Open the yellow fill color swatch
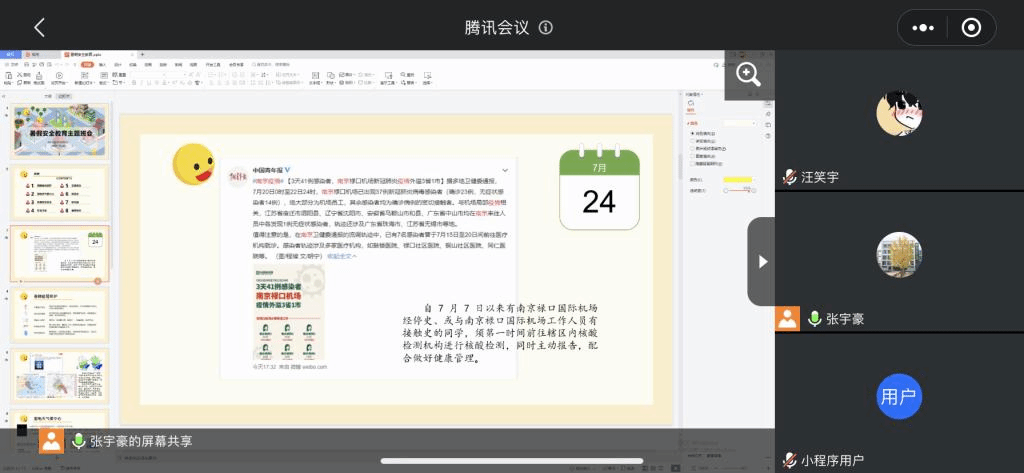 click(x=737, y=180)
